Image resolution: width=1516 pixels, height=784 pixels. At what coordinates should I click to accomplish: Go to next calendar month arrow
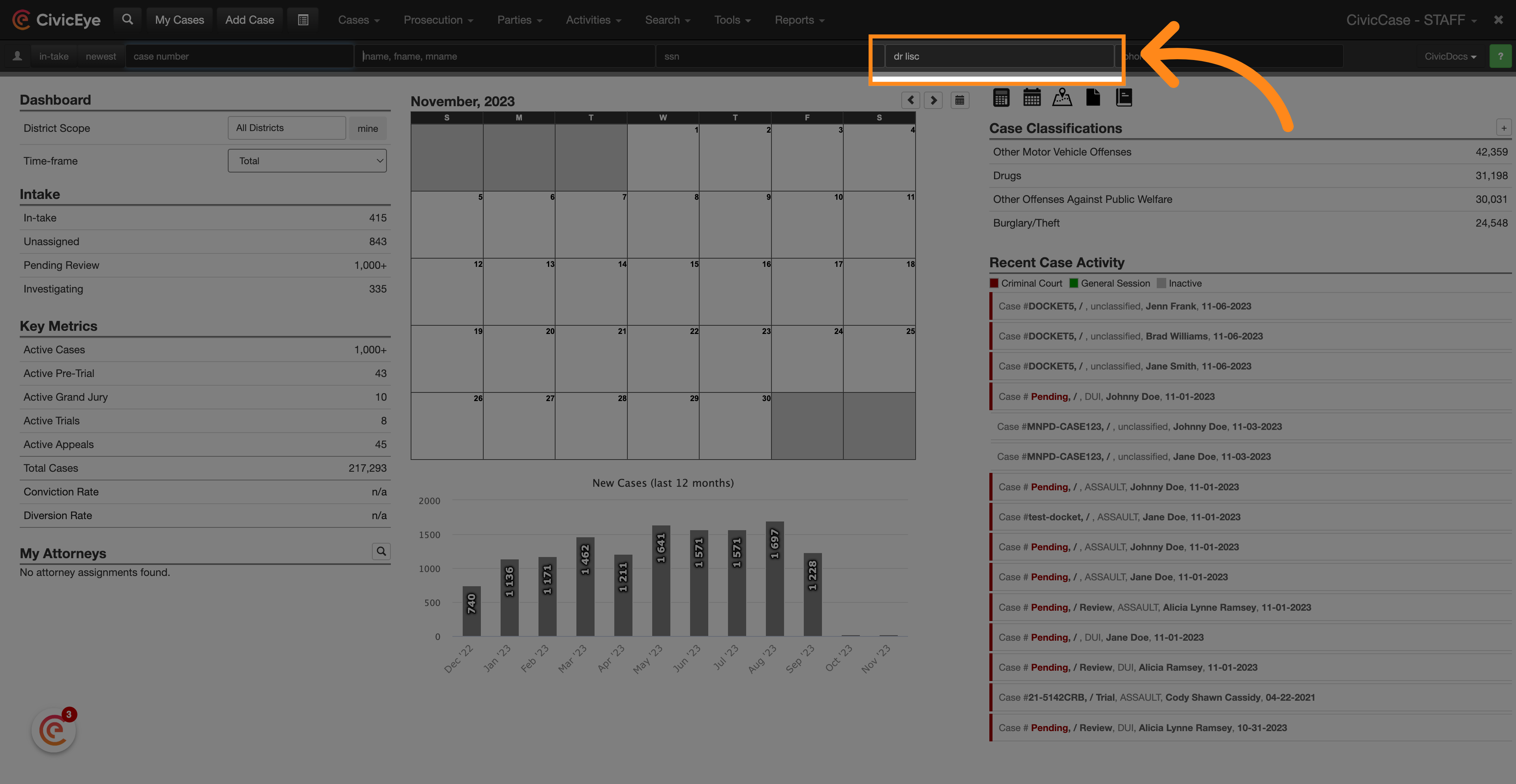pos(933,100)
